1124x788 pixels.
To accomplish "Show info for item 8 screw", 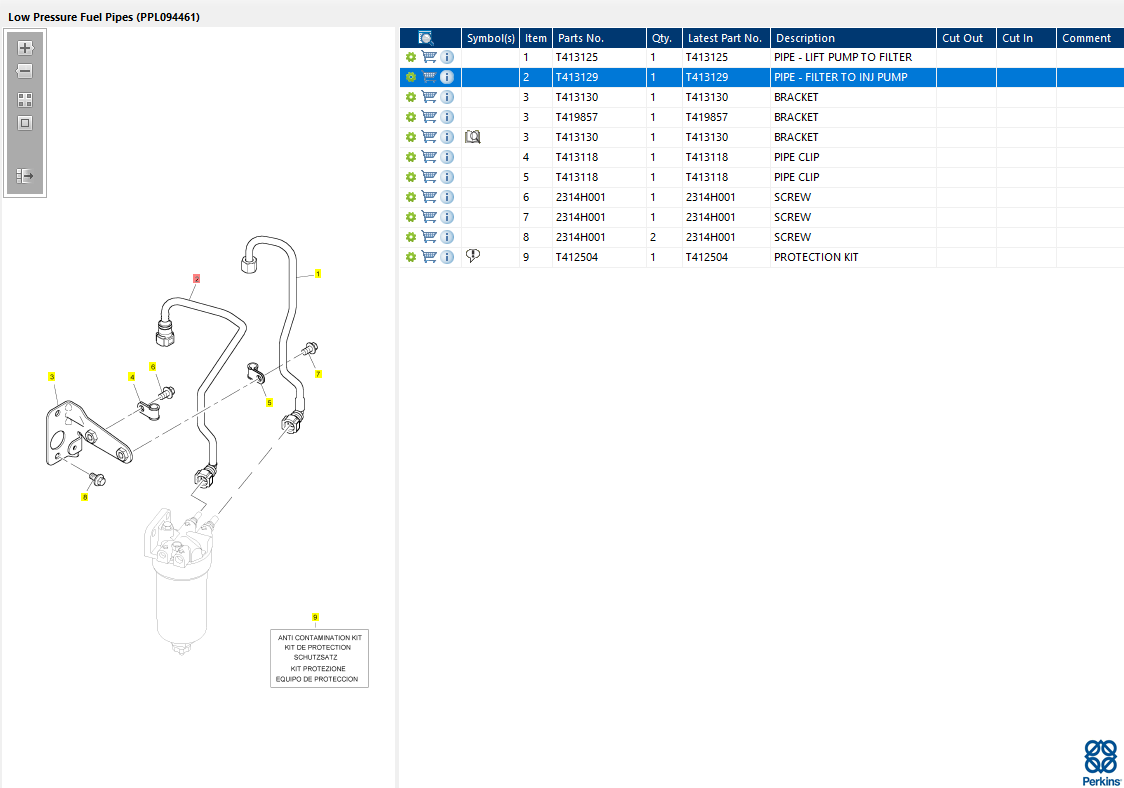I will (x=447, y=237).
